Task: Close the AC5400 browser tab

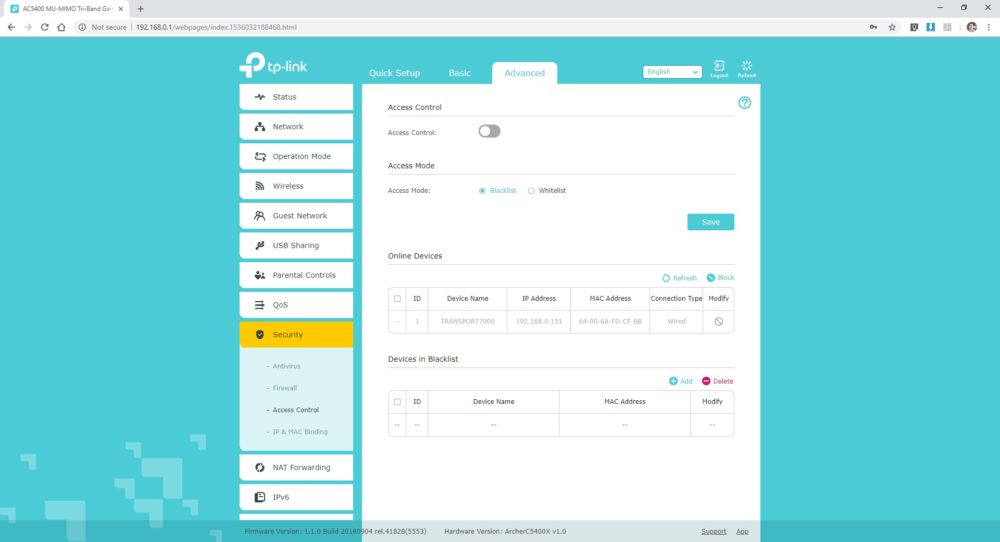Action: click(x=121, y=9)
